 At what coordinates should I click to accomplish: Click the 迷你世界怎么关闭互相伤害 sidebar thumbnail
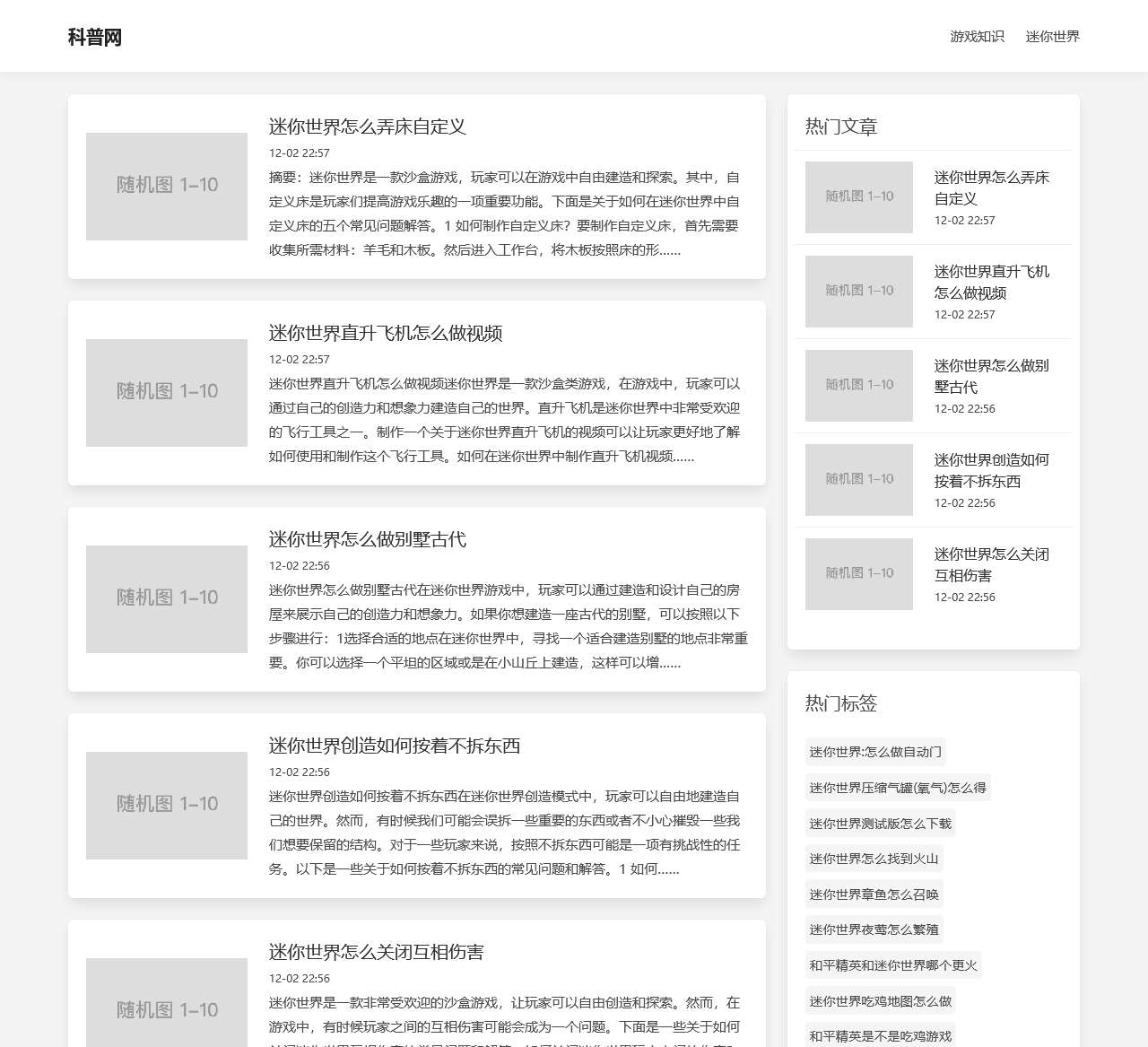[x=858, y=573]
